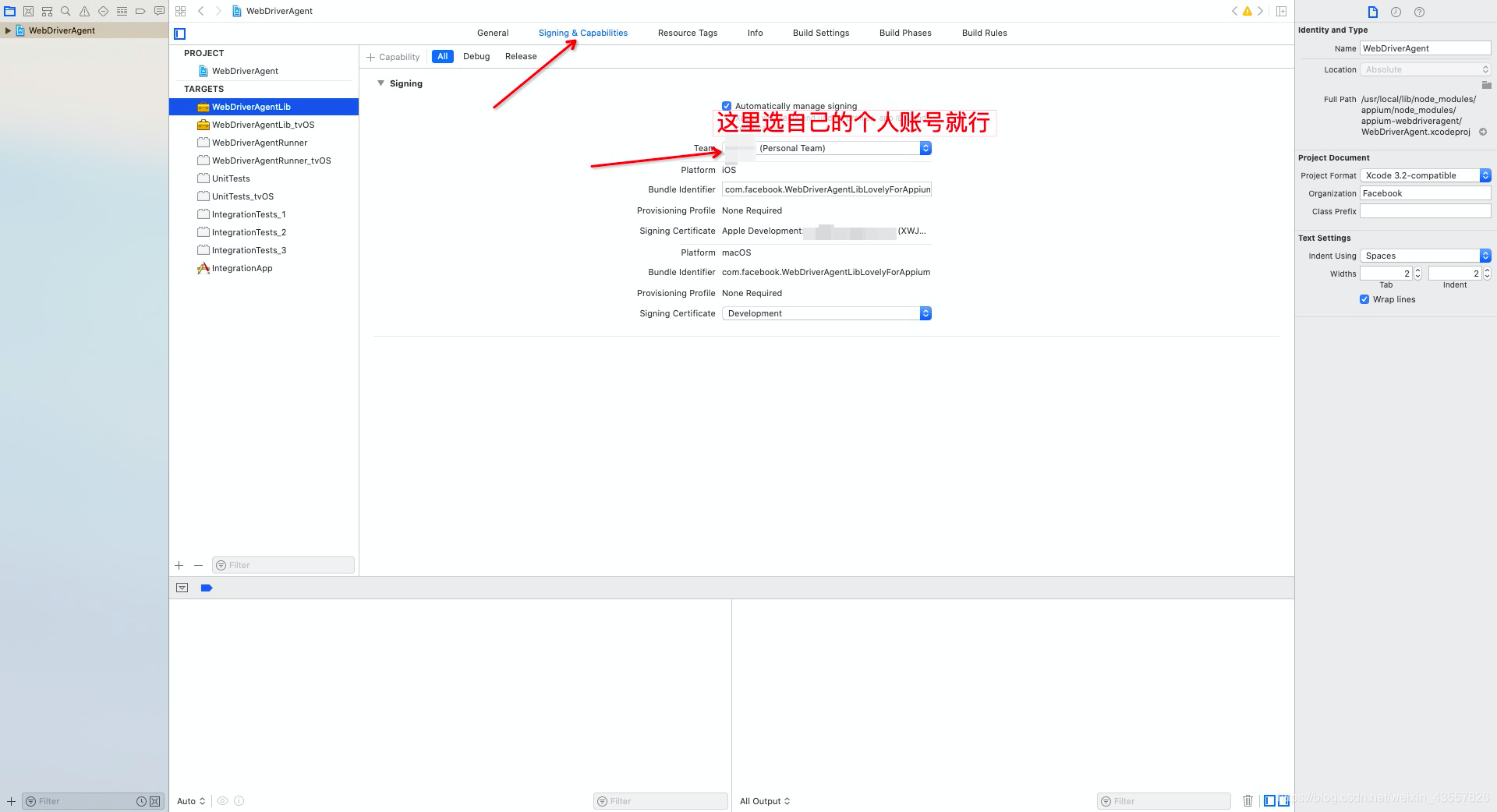The image size is (1497, 812).
Task: Click the add Capability button
Action: point(393,57)
